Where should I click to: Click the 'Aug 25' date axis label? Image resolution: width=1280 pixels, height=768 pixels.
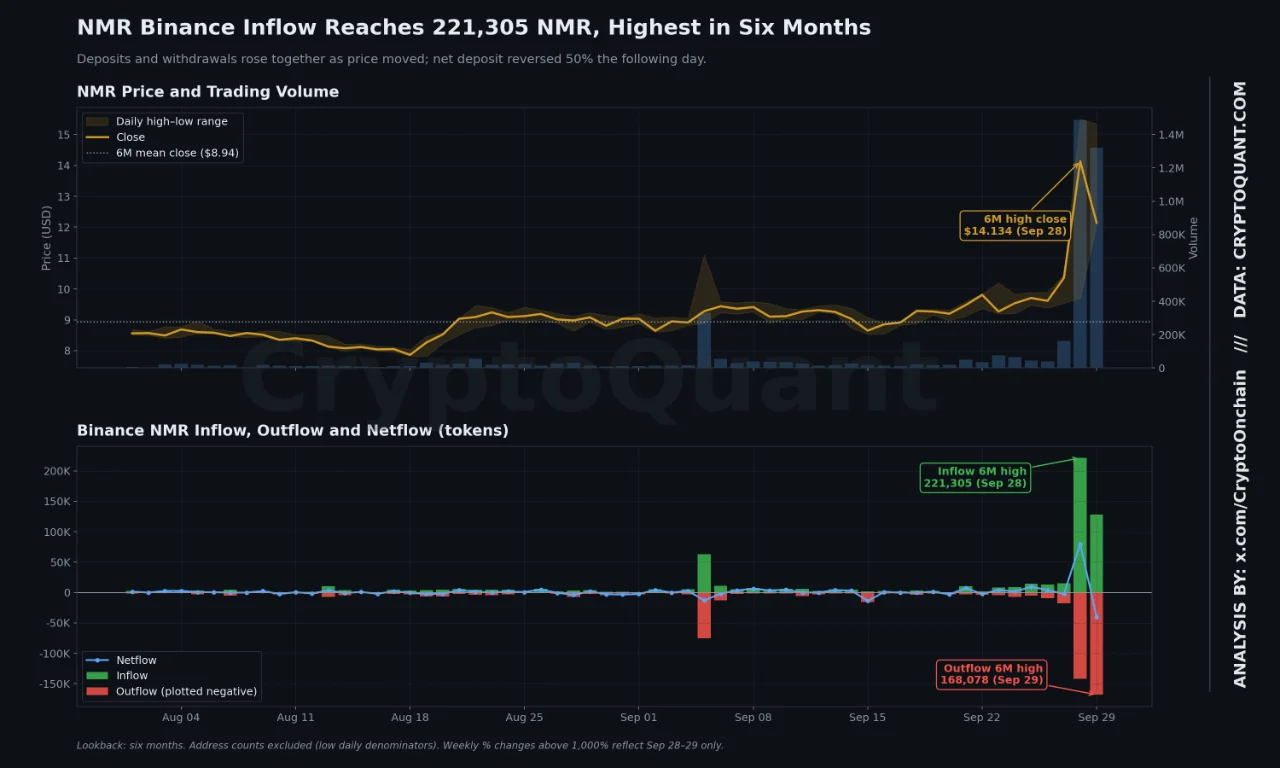tap(524, 717)
